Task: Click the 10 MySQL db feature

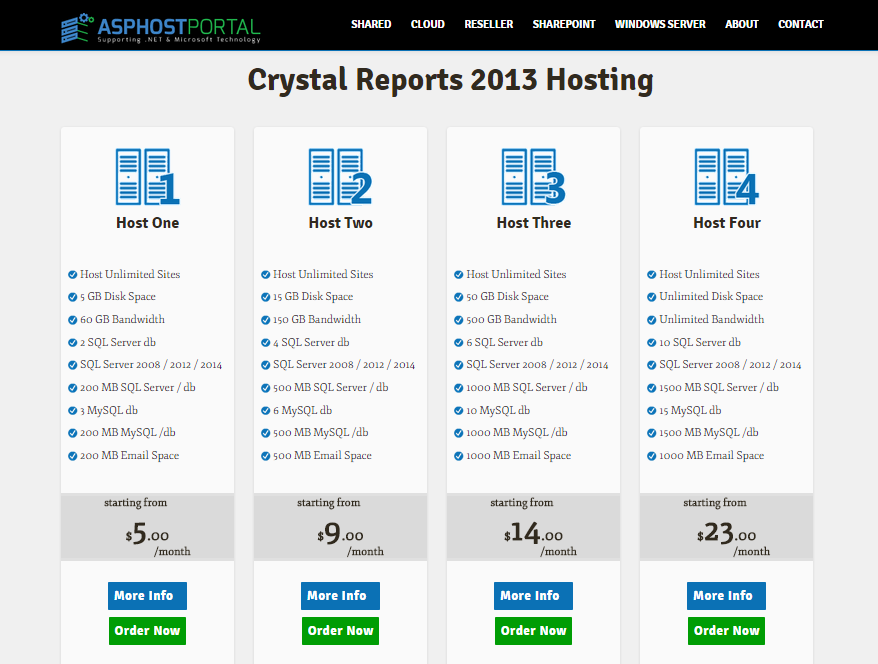Action: tap(498, 410)
